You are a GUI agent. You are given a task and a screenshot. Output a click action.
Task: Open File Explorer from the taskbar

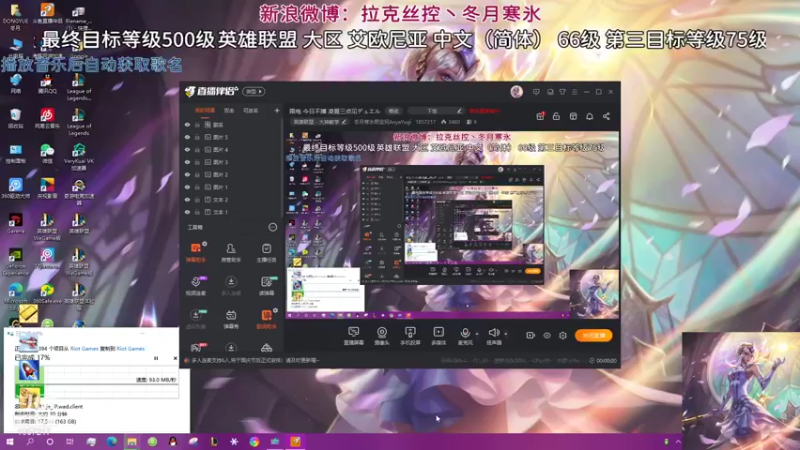click(x=132, y=441)
